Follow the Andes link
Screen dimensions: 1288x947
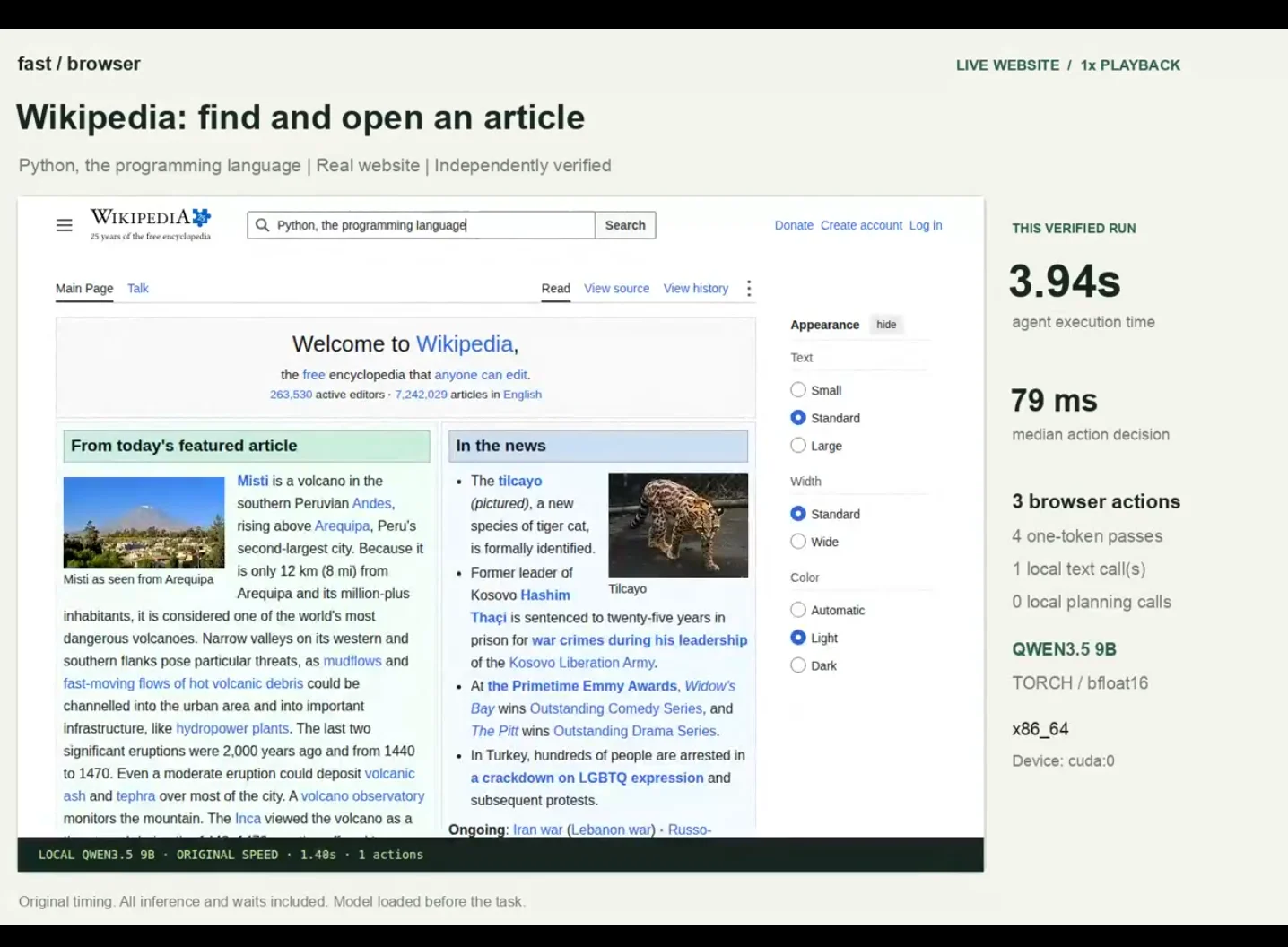[x=371, y=503]
